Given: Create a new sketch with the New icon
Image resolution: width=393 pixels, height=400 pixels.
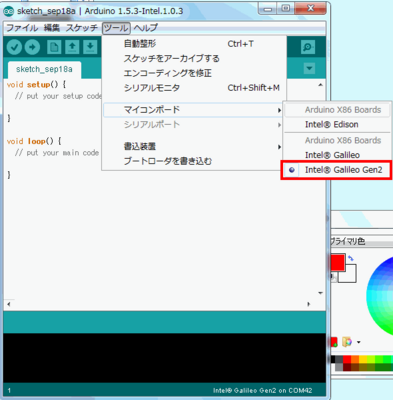Looking at the screenshot, I should point(54,47).
